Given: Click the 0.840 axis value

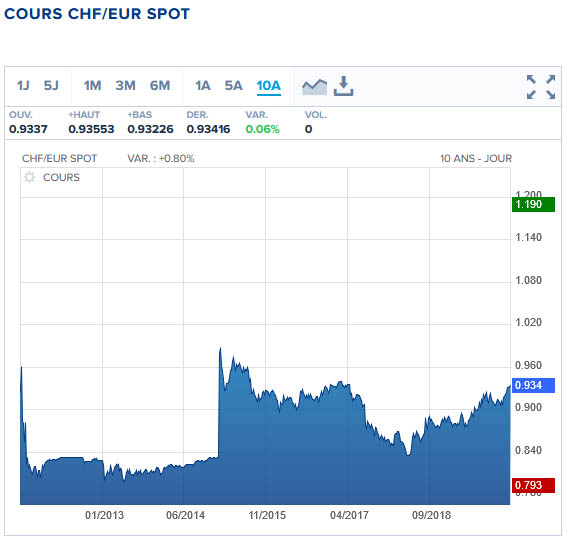Looking at the screenshot, I should tap(529, 450).
